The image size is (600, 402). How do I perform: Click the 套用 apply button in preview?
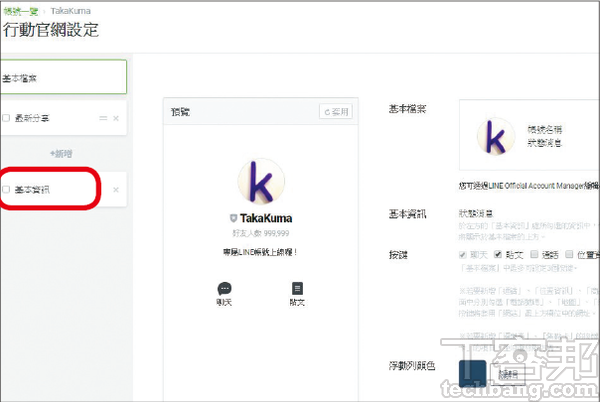[x=336, y=112]
